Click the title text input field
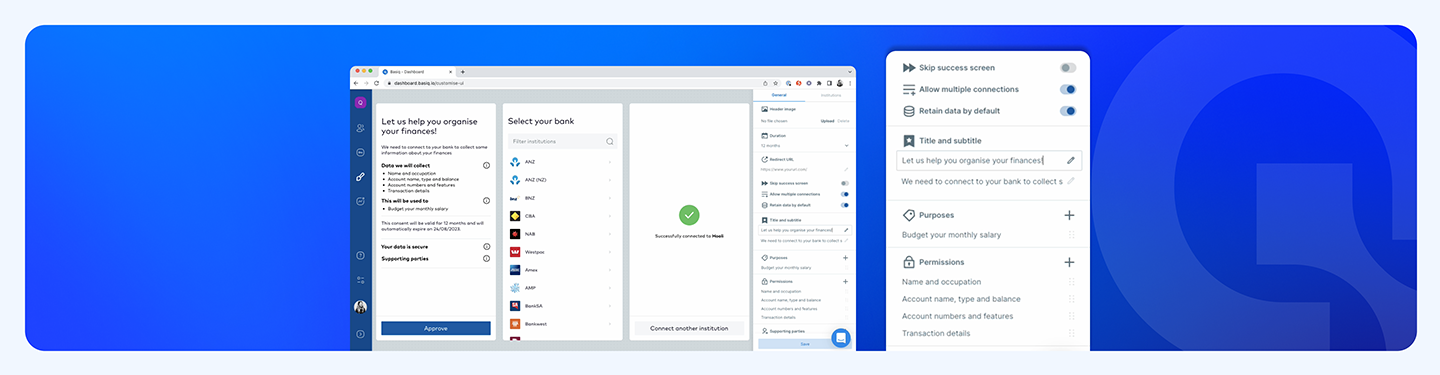 pos(989,160)
